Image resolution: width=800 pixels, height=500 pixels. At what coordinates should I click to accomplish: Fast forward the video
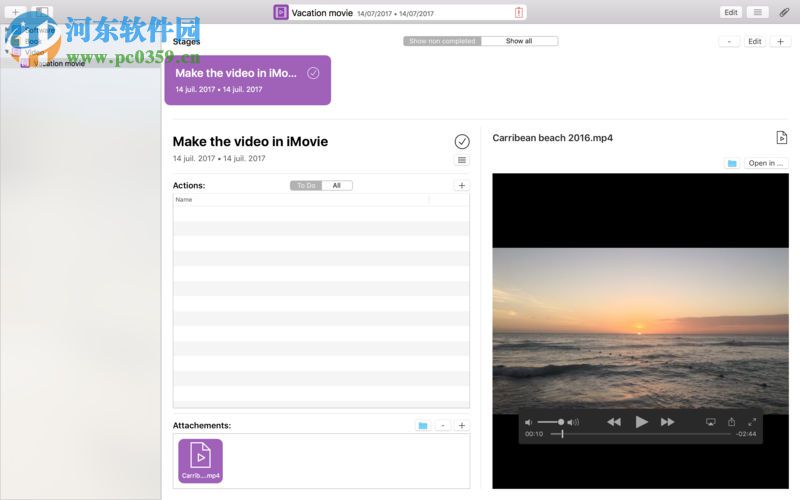(667, 422)
